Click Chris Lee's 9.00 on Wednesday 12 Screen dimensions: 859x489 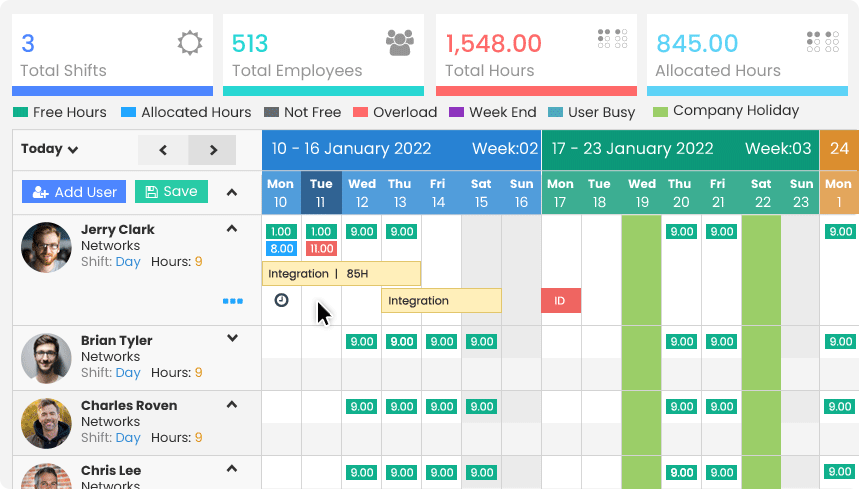362,473
